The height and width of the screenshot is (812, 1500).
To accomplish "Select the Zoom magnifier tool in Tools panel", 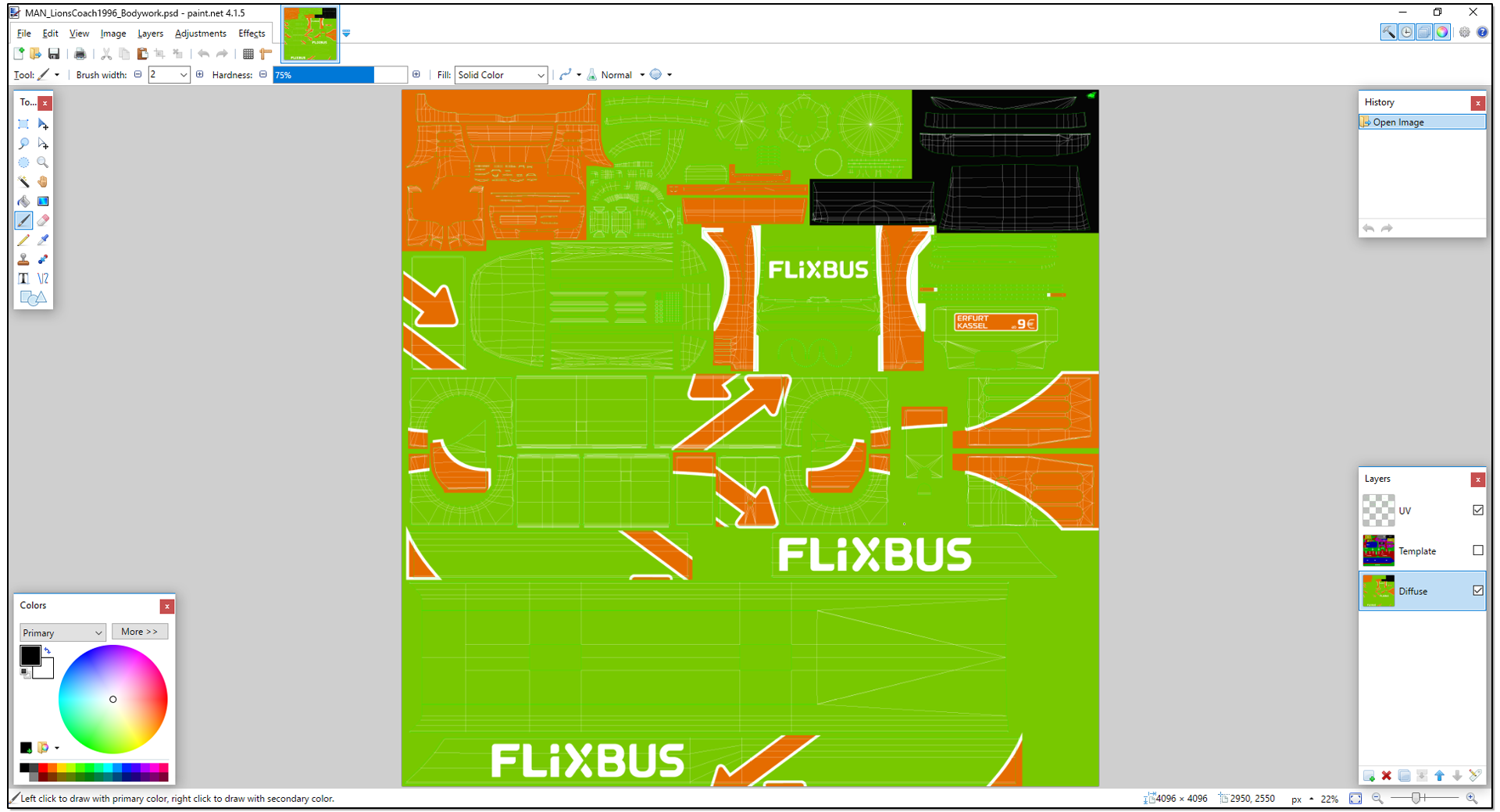I will [43, 162].
